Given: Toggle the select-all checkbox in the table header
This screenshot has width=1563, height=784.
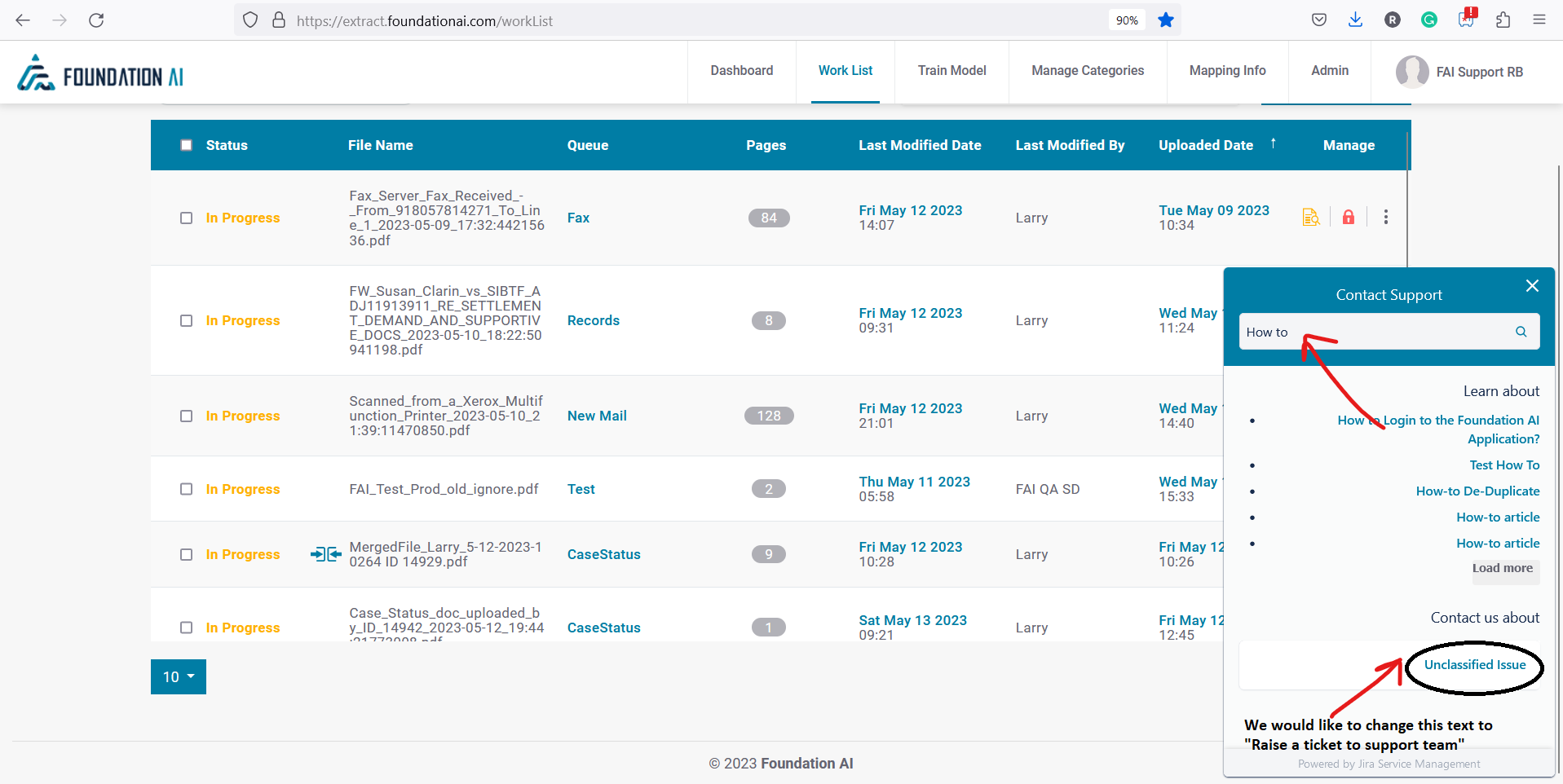Looking at the screenshot, I should 186,144.
